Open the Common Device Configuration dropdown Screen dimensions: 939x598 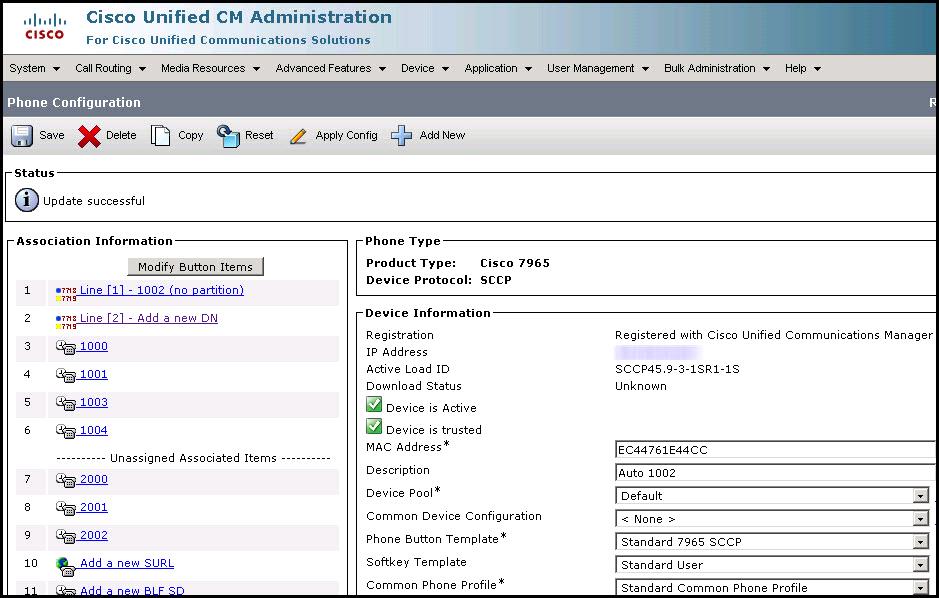[773, 519]
